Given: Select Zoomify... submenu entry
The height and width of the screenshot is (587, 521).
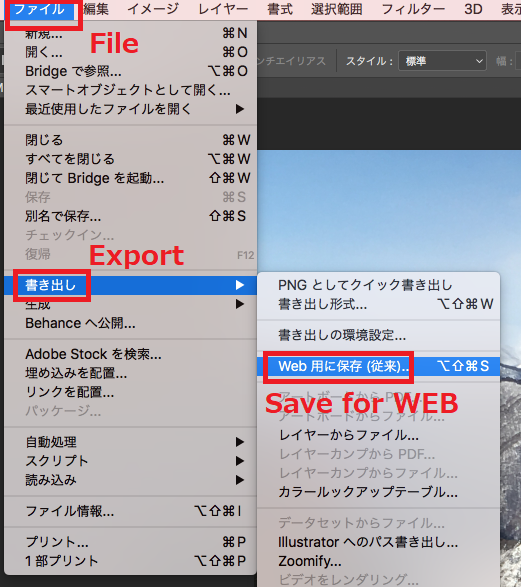Looking at the screenshot, I should pyautogui.click(x=379, y=561).
